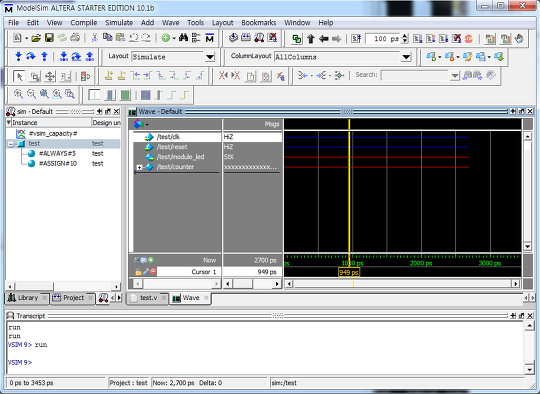Open the Bookmarks menu
Image resolution: width=540 pixels, height=394 pixels.
pos(259,23)
